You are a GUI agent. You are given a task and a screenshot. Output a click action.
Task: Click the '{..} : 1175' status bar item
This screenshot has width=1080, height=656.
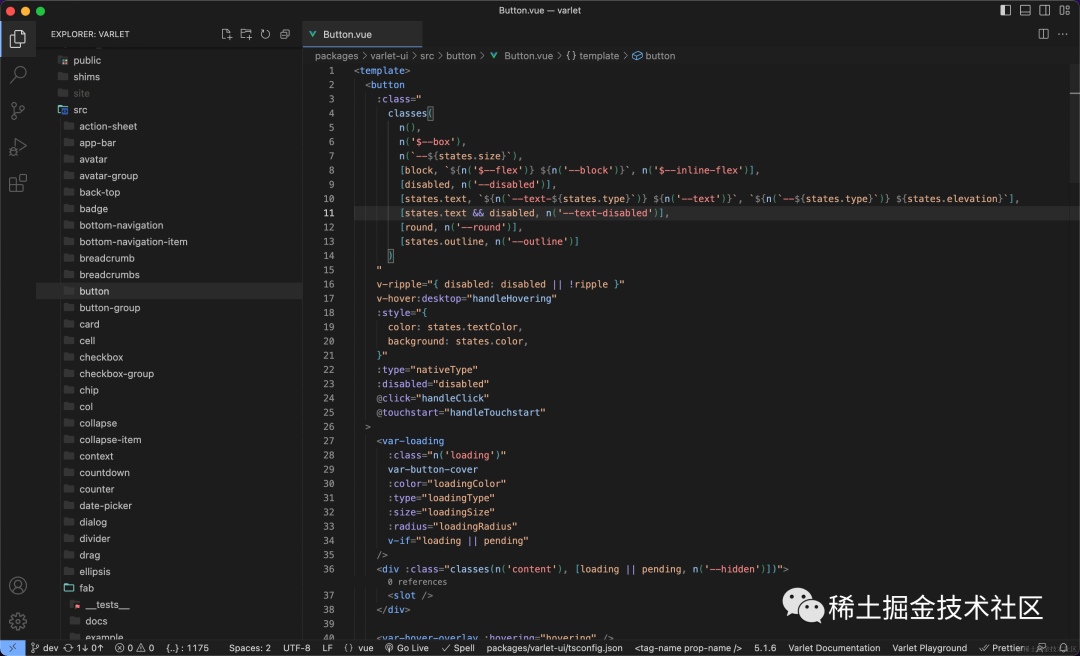pyautogui.click(x=187, y=648)
